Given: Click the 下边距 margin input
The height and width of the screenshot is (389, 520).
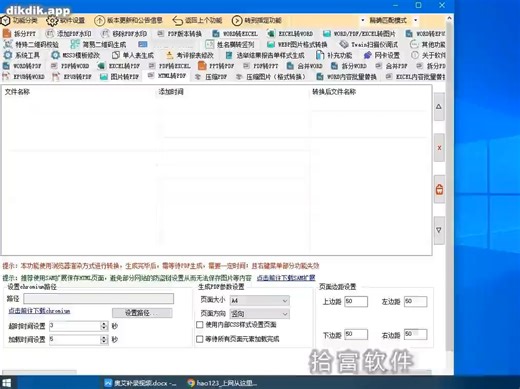Looking at the screenshot, I should [x=356, y=334].
